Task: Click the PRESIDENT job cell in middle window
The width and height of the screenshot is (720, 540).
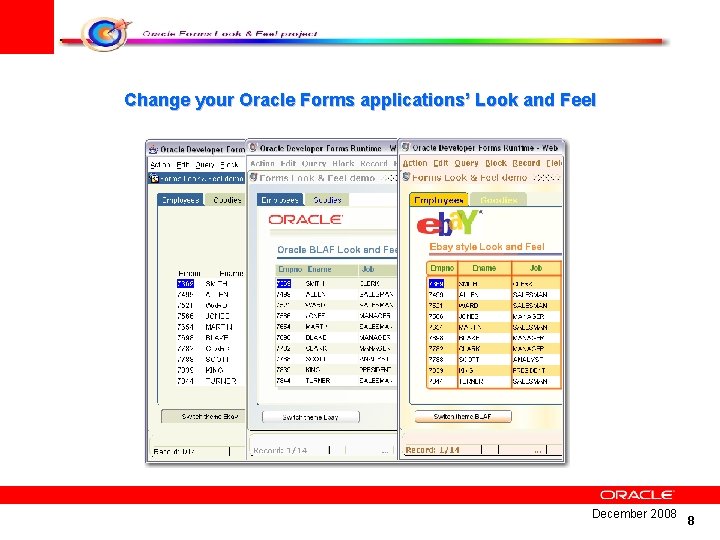Action: (x=375, y=370)
